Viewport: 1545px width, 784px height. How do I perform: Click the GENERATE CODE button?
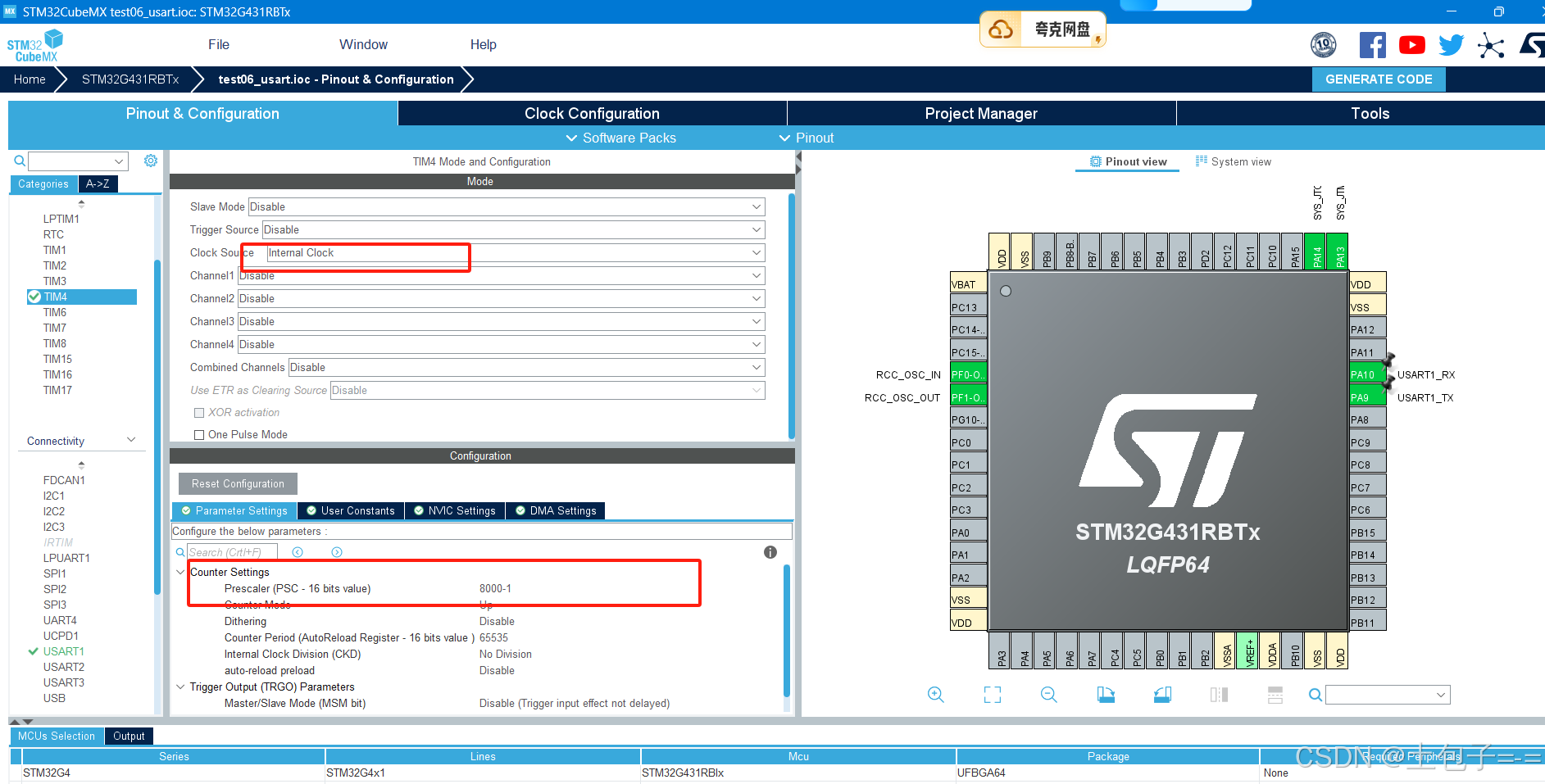(1379, 79)
